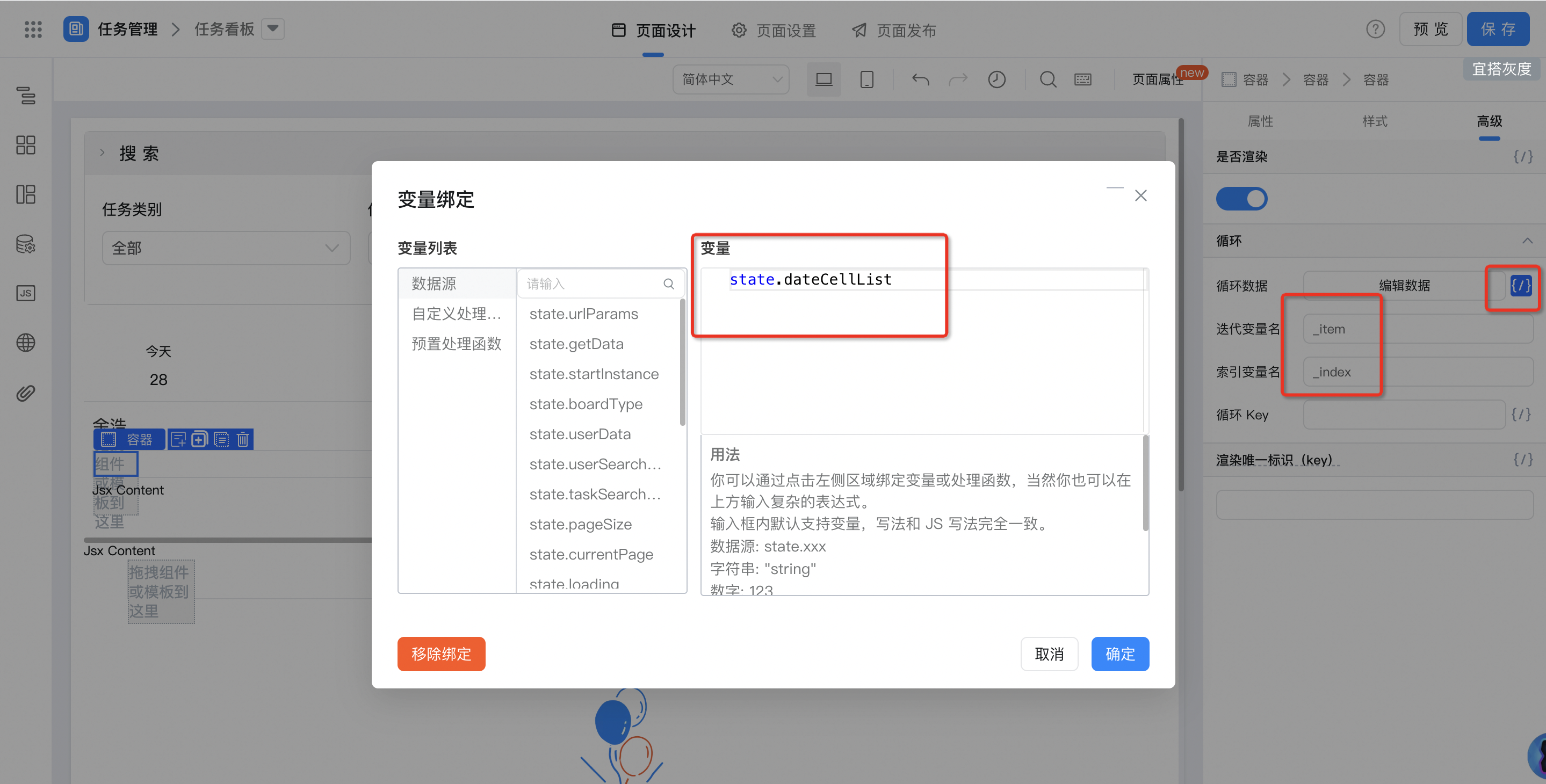Click the 取消 button
This screenshot has width=1546, height=784.
(1049, 654)
